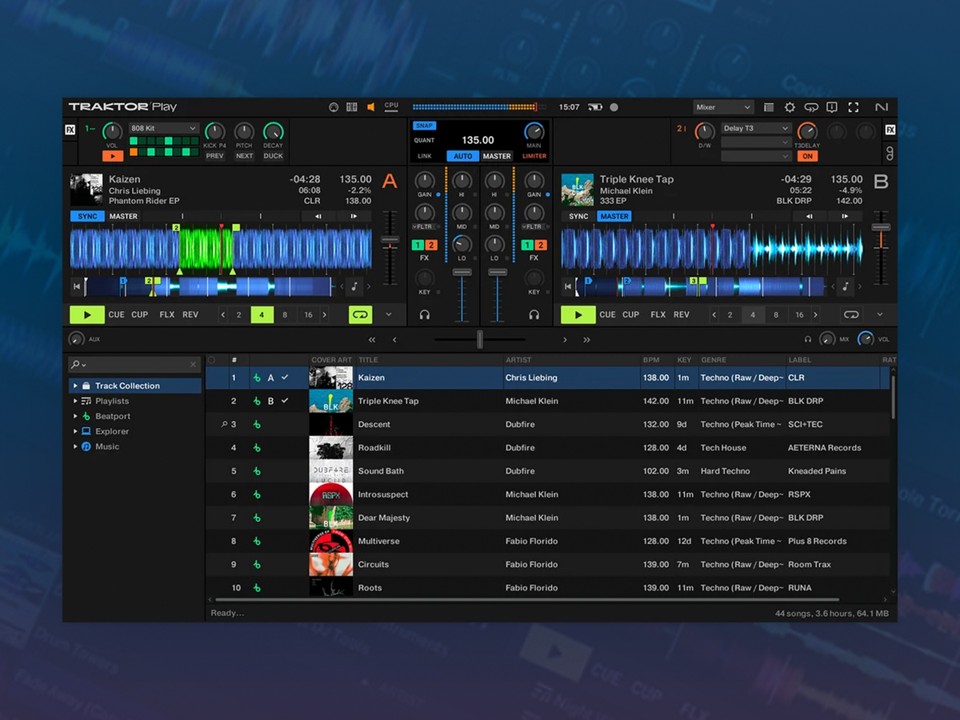The image size is (960, 720).
Task: Click REV on Deck B
Action: tap(681, 315)
